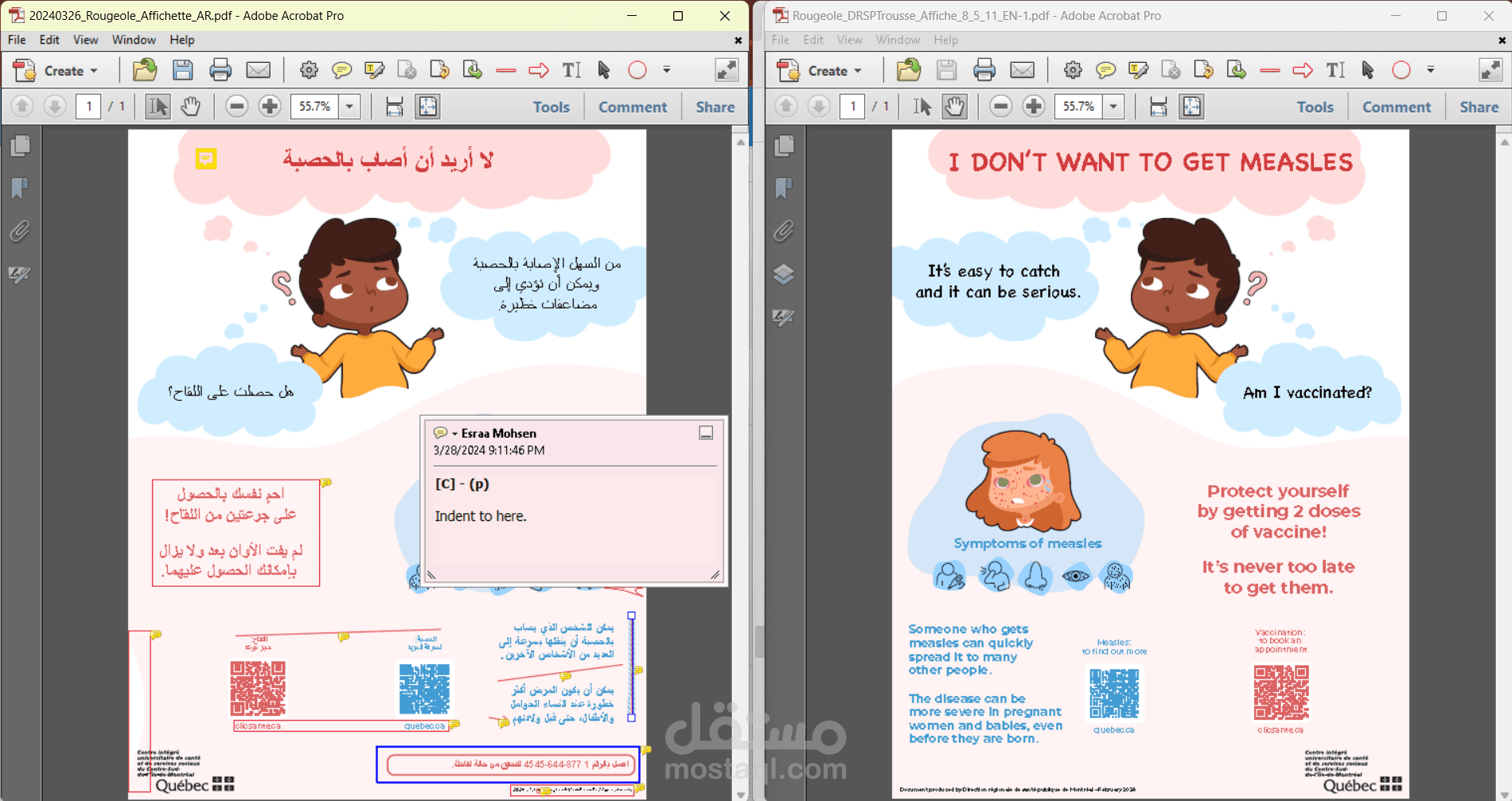This screenshot has width=1512, height=801.
Task: Open zoom percentage dropdown in left window
Action: coord(349,106)
